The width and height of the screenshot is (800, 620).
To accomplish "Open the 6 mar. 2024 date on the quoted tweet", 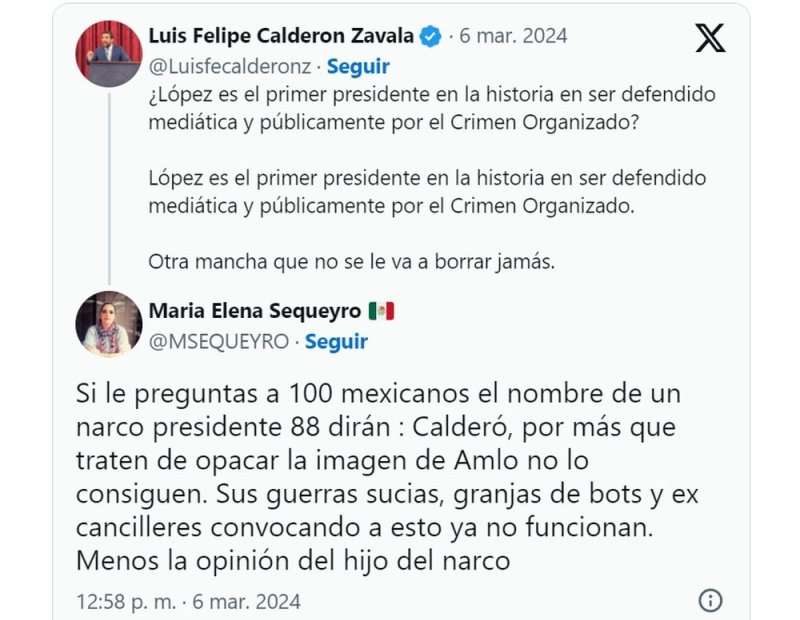I will pos(513,36).
